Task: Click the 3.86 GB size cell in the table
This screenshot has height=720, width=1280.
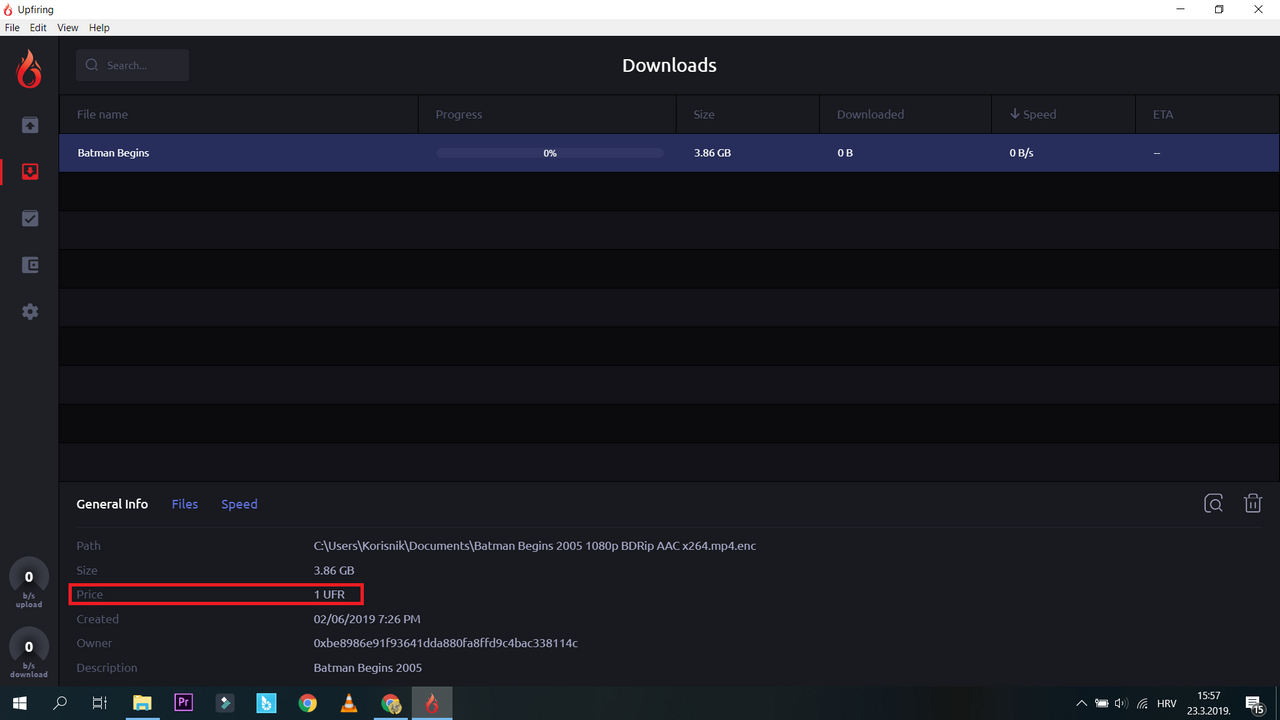Action: tap(712, 153)
